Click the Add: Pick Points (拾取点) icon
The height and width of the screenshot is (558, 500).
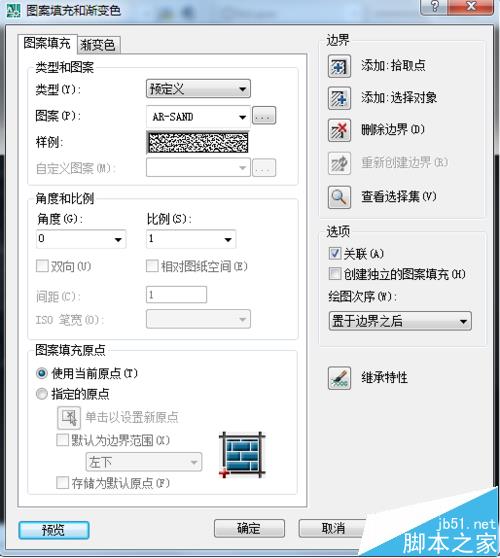tap(339, 66)
